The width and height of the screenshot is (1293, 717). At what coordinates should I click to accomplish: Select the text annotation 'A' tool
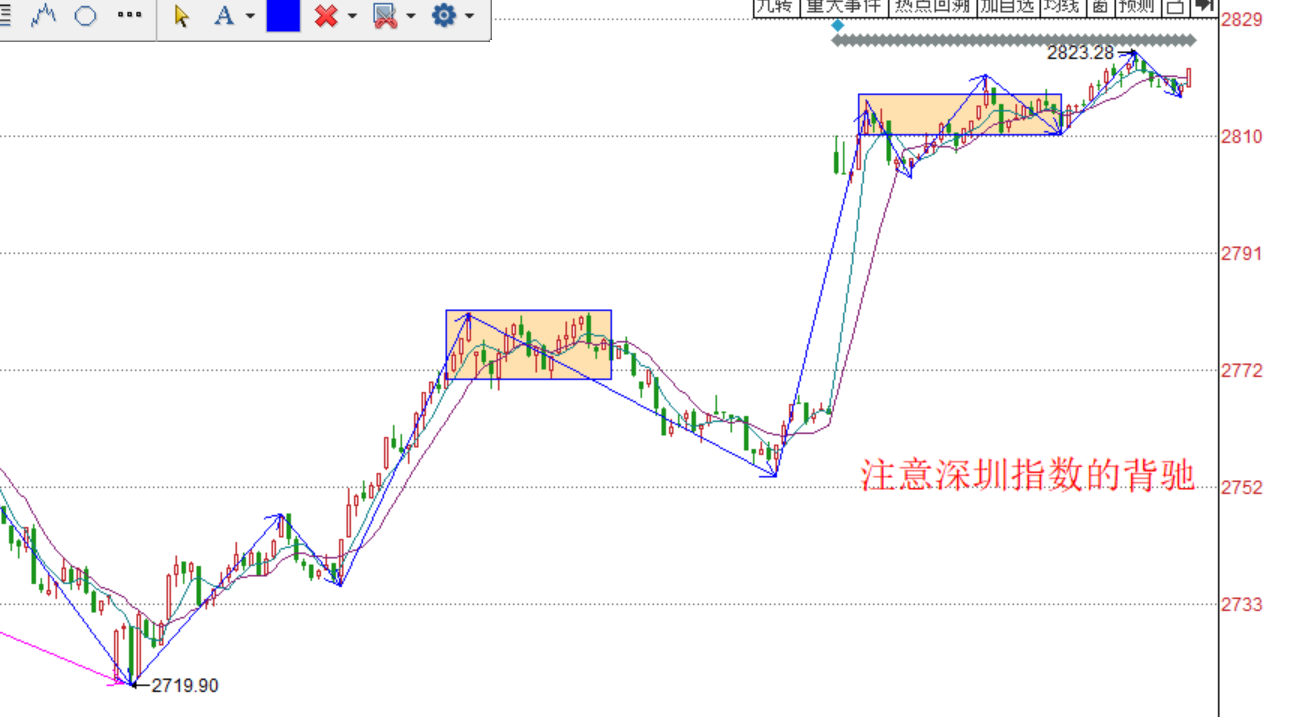click(224, 15)
